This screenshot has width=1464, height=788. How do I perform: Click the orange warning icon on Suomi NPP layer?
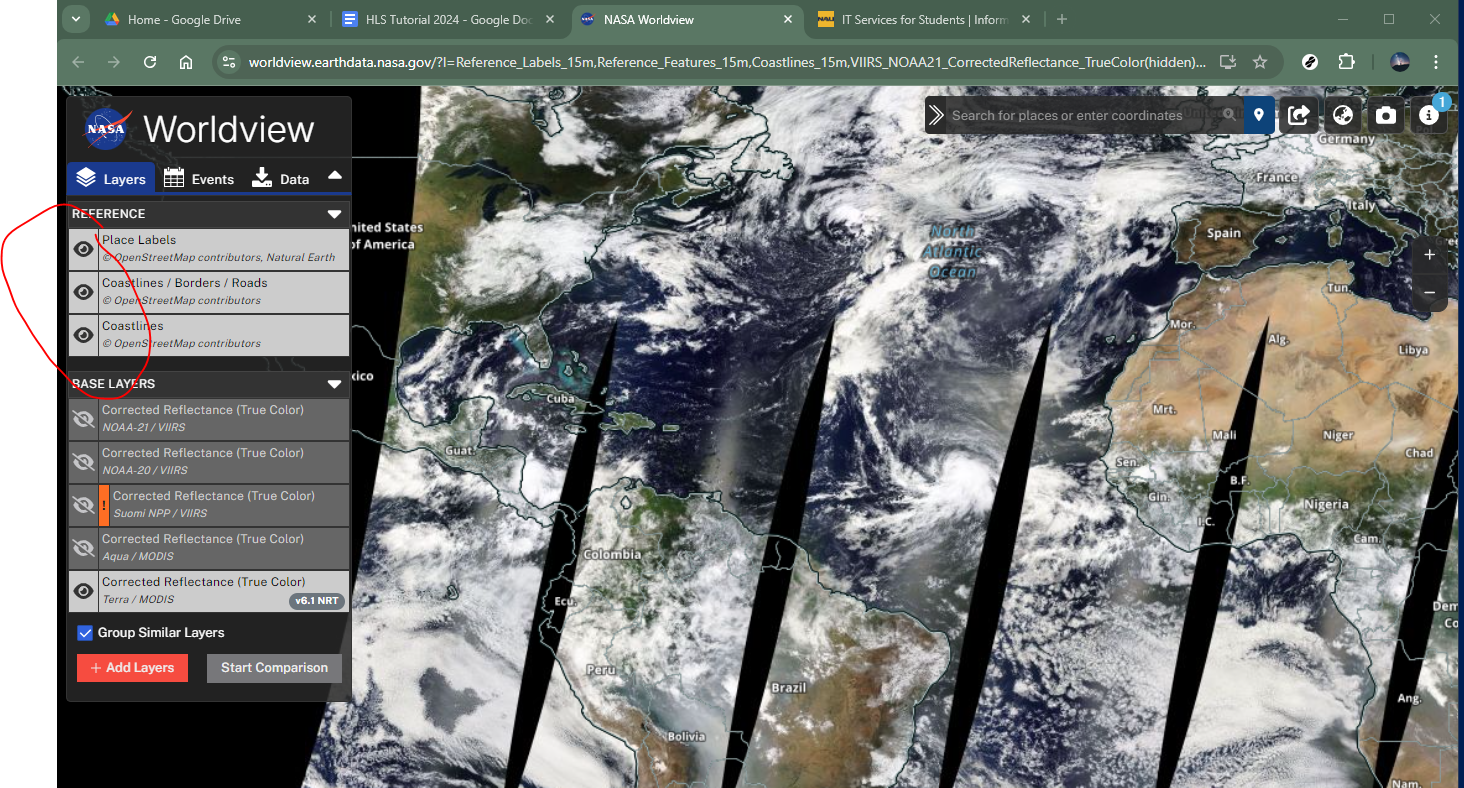coord(104,506)
